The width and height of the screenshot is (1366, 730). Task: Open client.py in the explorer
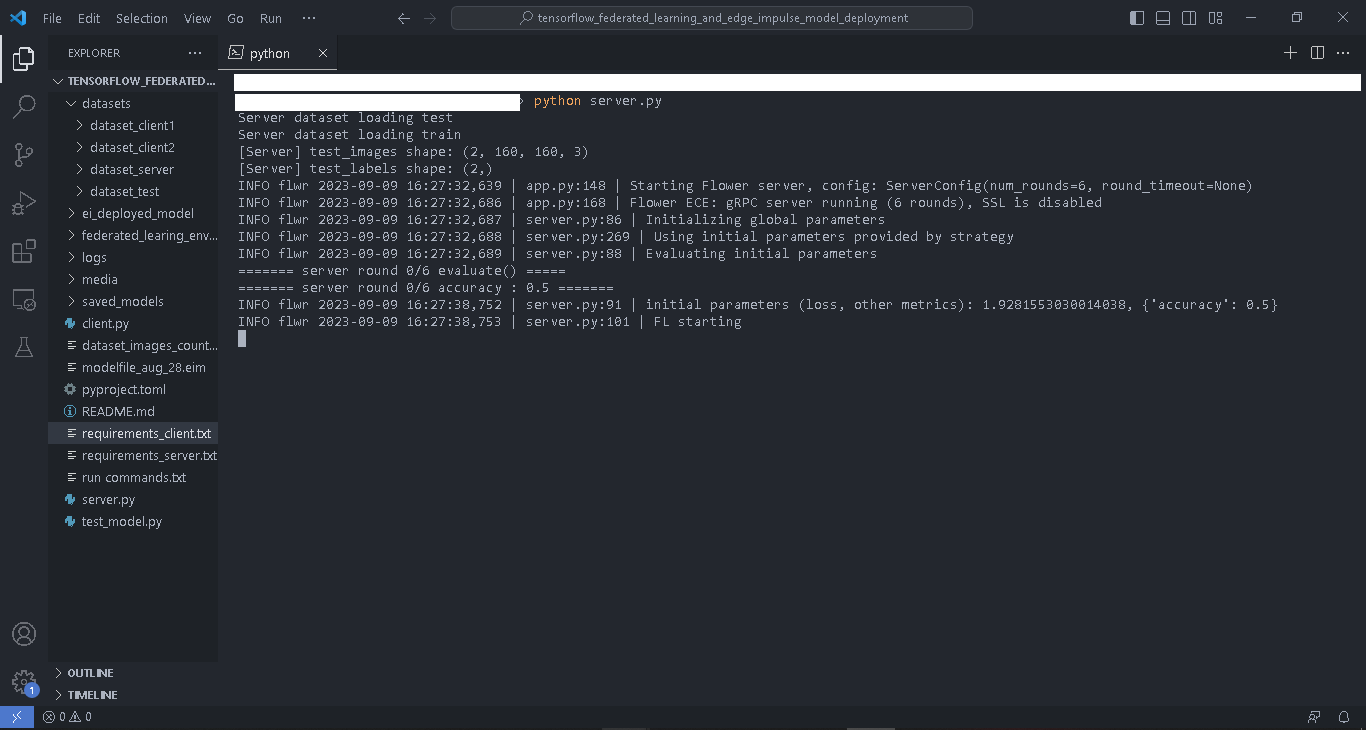click(133, 323)
